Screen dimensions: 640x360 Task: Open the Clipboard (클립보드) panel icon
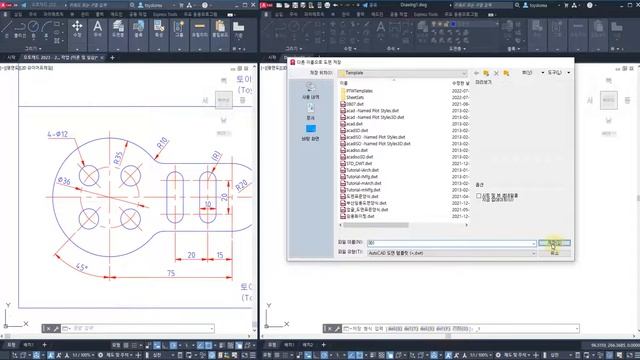220,27
